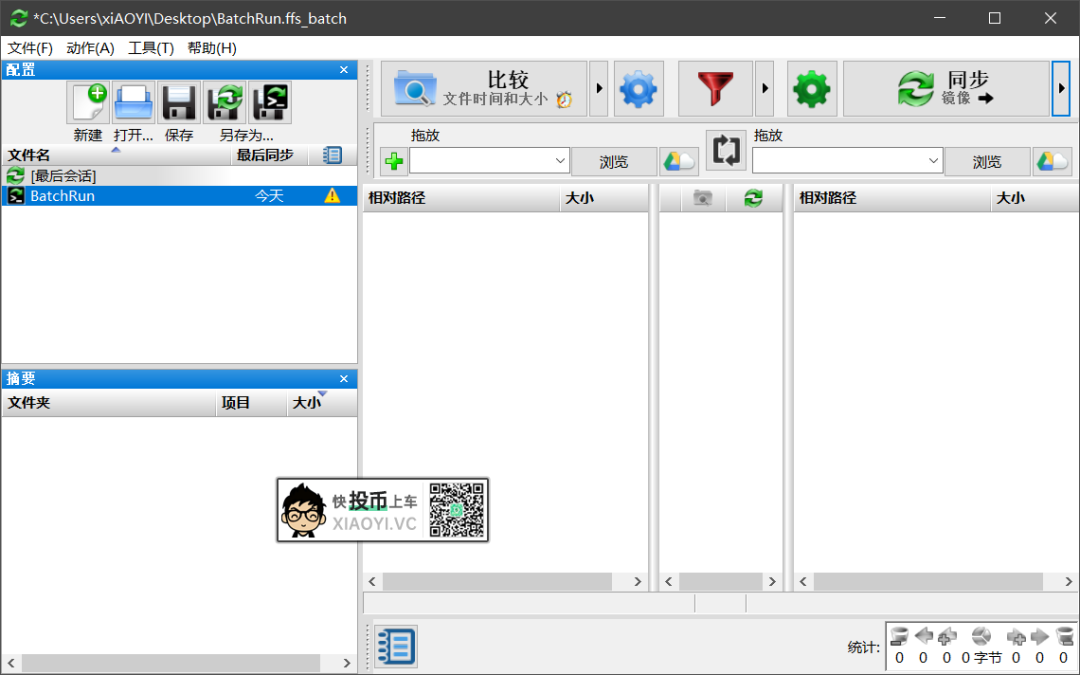Viewport: 1080px width, 675px height.
Task: Click statistics create-left arrow icon
Action: click(947, 636)
